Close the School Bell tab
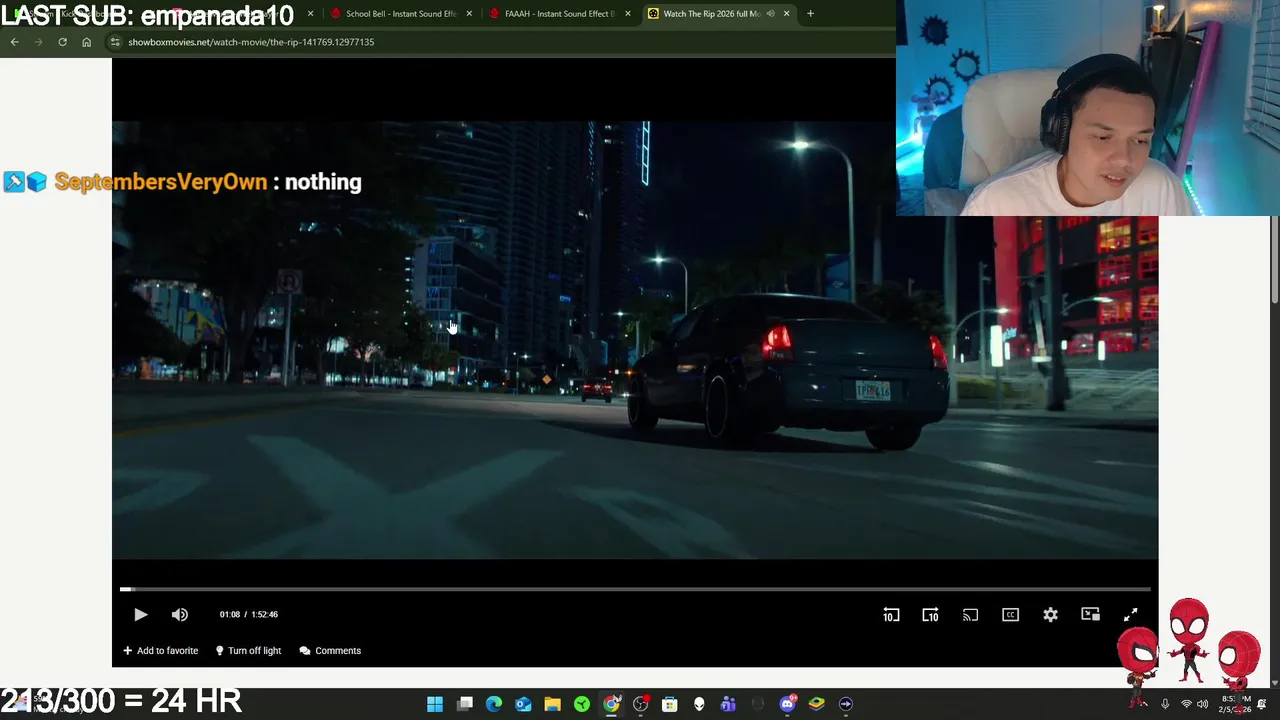This screenshot has width=1280, height=720. pos(469,14)
